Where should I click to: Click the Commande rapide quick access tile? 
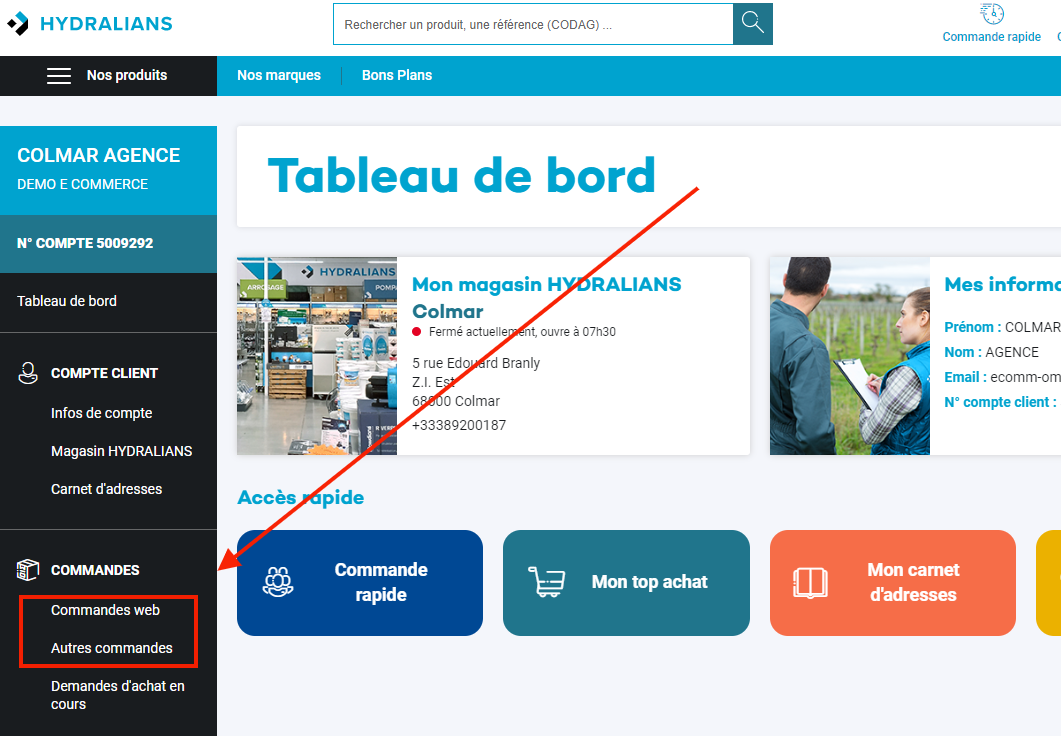[360, 582]
